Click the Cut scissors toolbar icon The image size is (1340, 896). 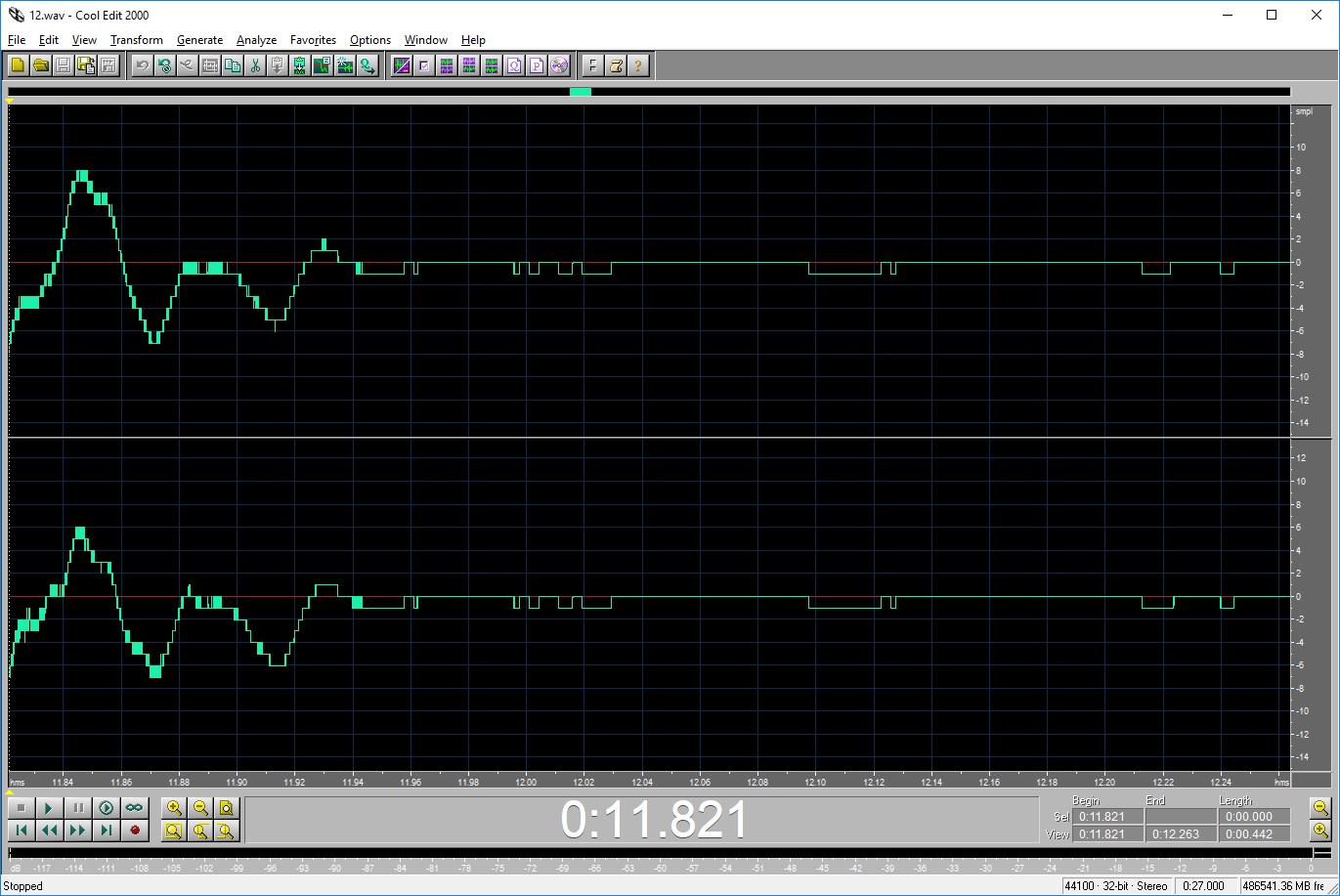(254, 65)
